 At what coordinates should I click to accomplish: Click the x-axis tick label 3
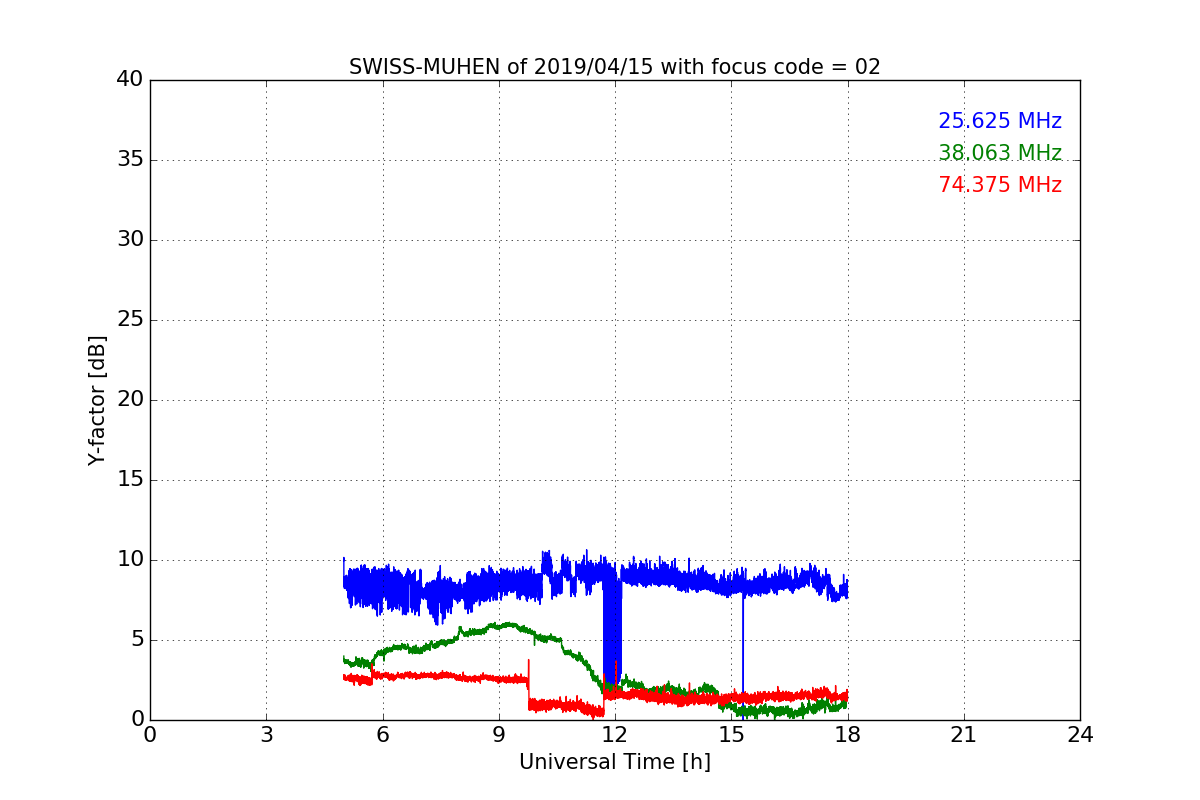[266, 735]
